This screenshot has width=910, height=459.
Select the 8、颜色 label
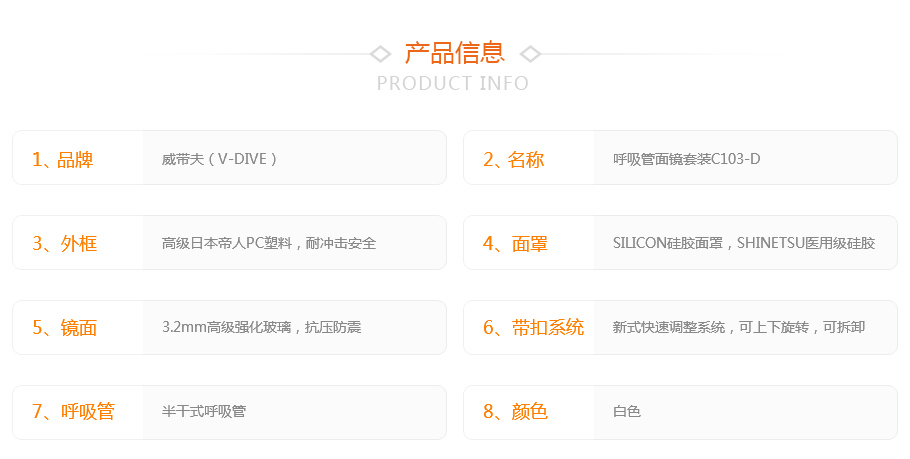[x=515, y=411]
